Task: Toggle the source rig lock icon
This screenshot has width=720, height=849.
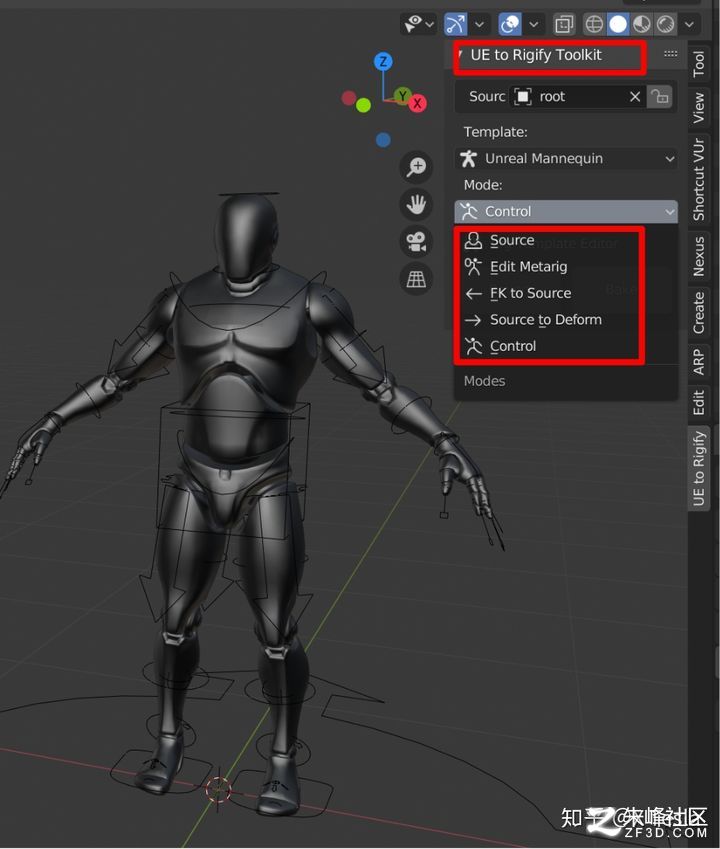Action: pyautogui.click(x=659, y=97)
